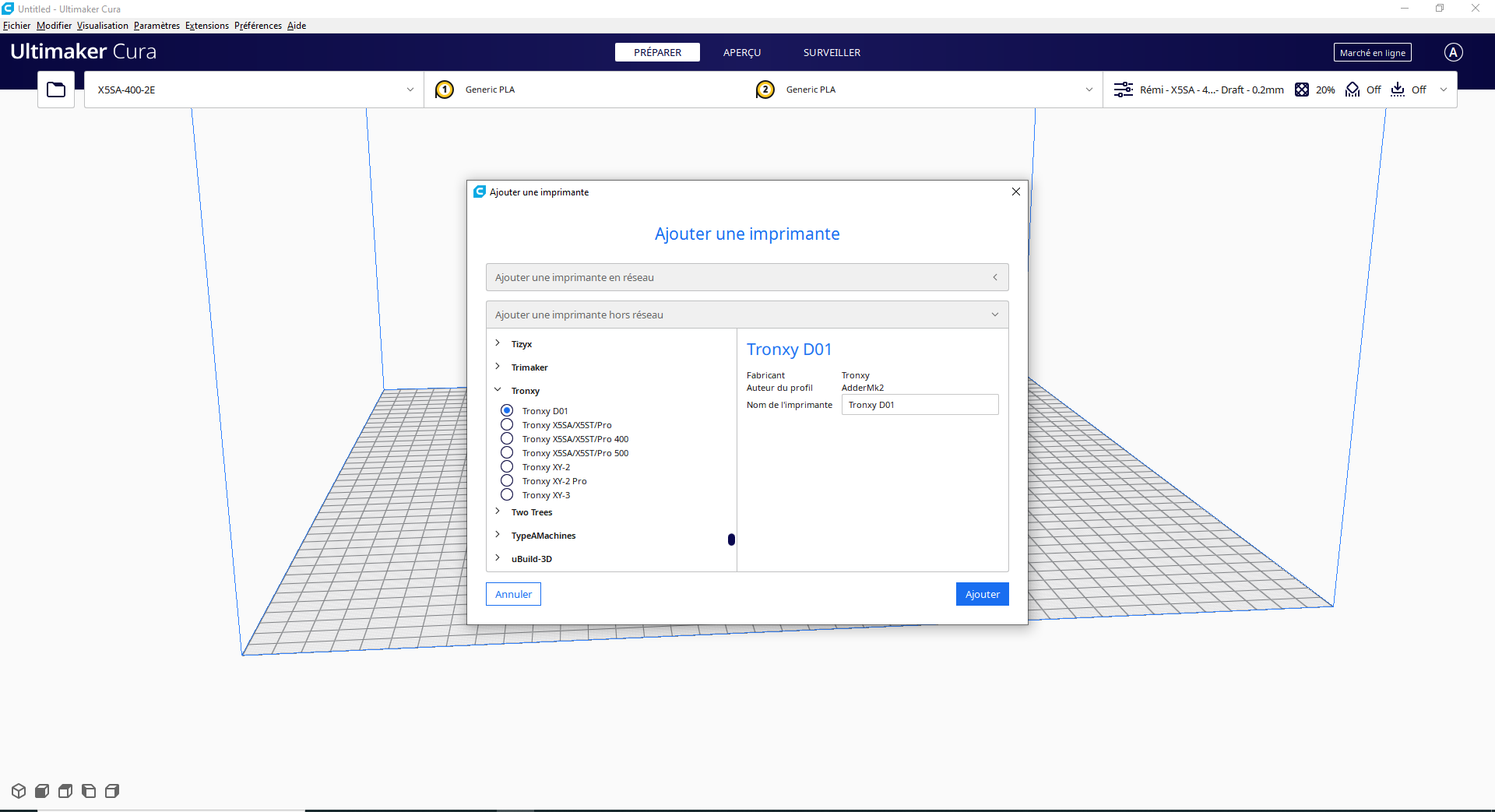Screen dimensions: 1495x812
Task: Select Tronxy X5SA/X5ST/Pro radio button
Action: click(507, 424)
